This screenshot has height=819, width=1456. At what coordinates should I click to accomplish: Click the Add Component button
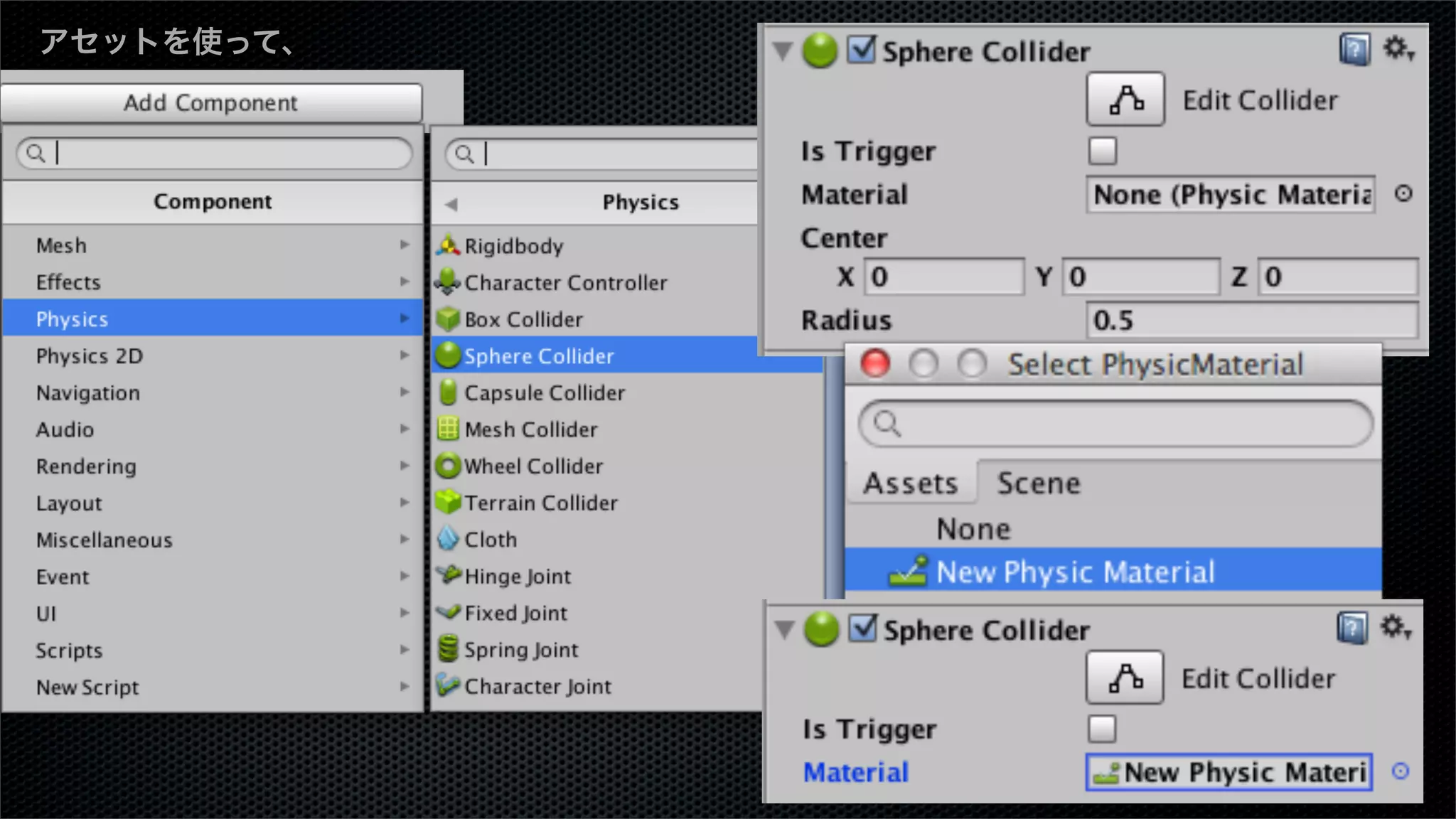coord(211,102)
